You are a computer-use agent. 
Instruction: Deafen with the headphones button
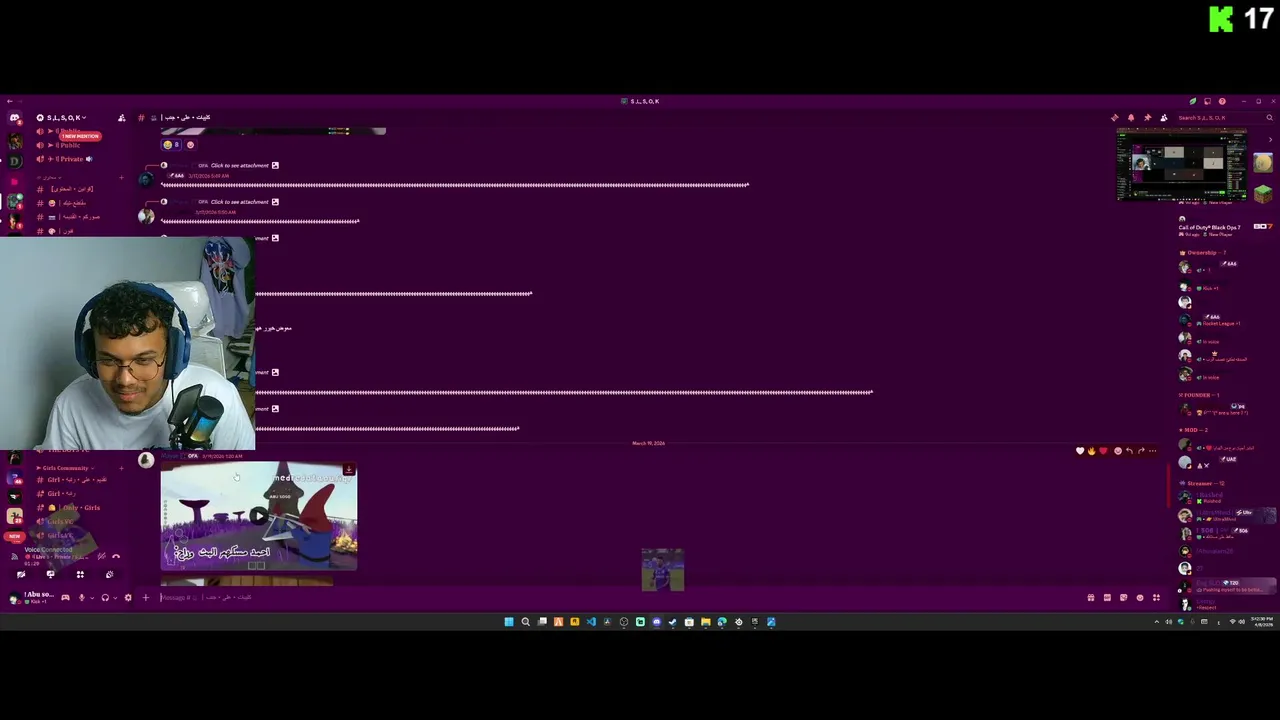click(x=105, y=598)
